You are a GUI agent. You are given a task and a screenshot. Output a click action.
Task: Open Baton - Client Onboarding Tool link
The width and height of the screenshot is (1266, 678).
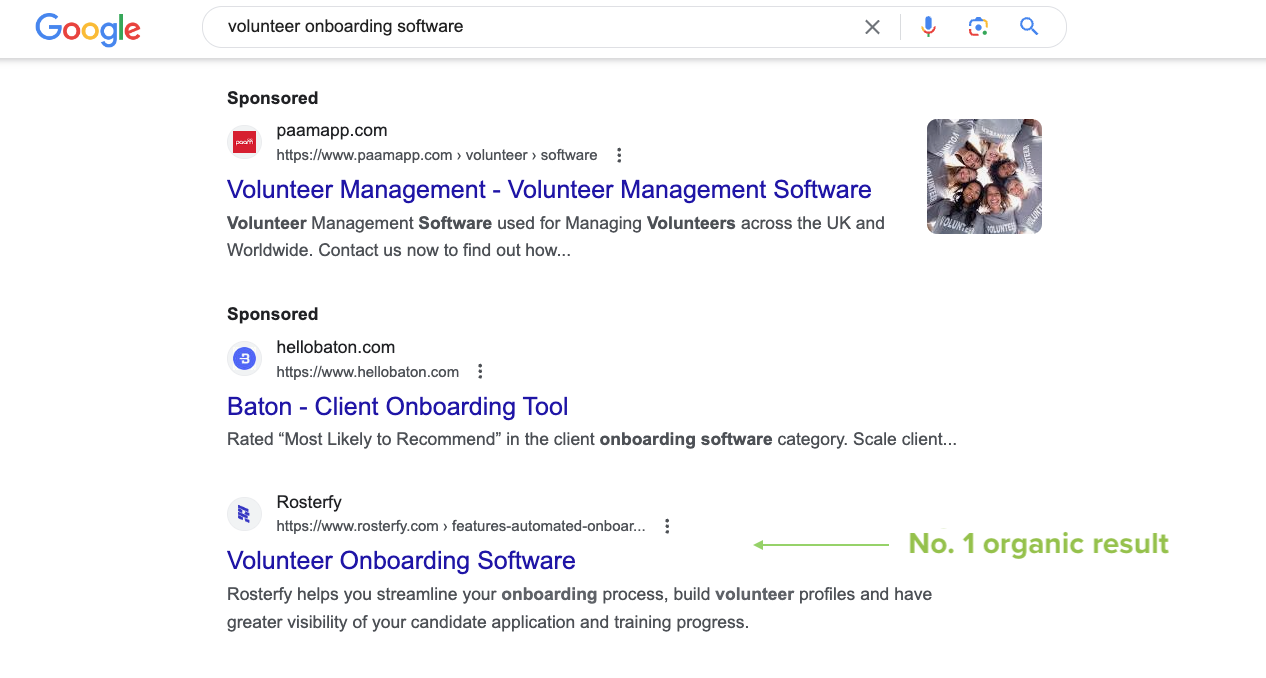tap(397, 407)
